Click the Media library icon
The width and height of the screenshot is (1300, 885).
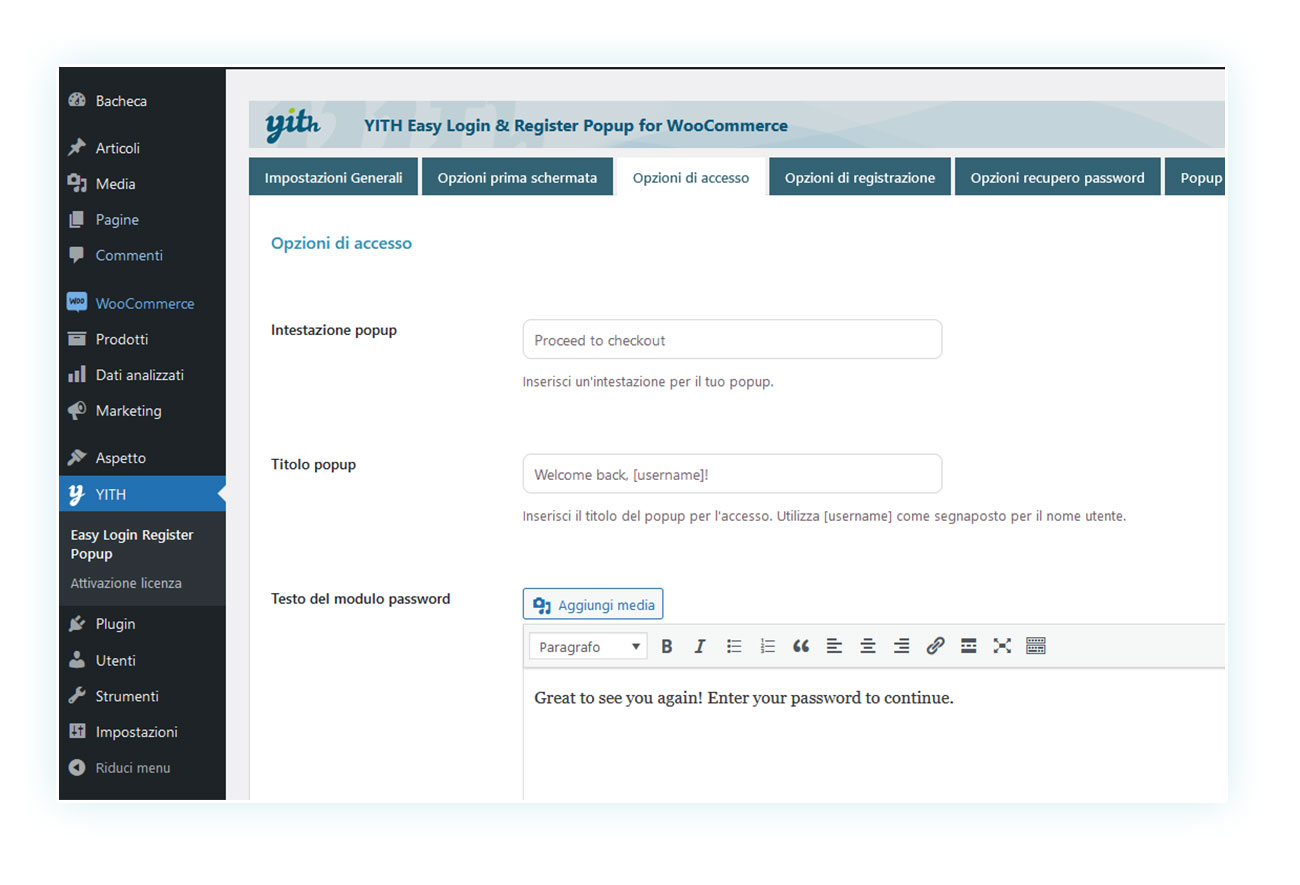[77, 184]
